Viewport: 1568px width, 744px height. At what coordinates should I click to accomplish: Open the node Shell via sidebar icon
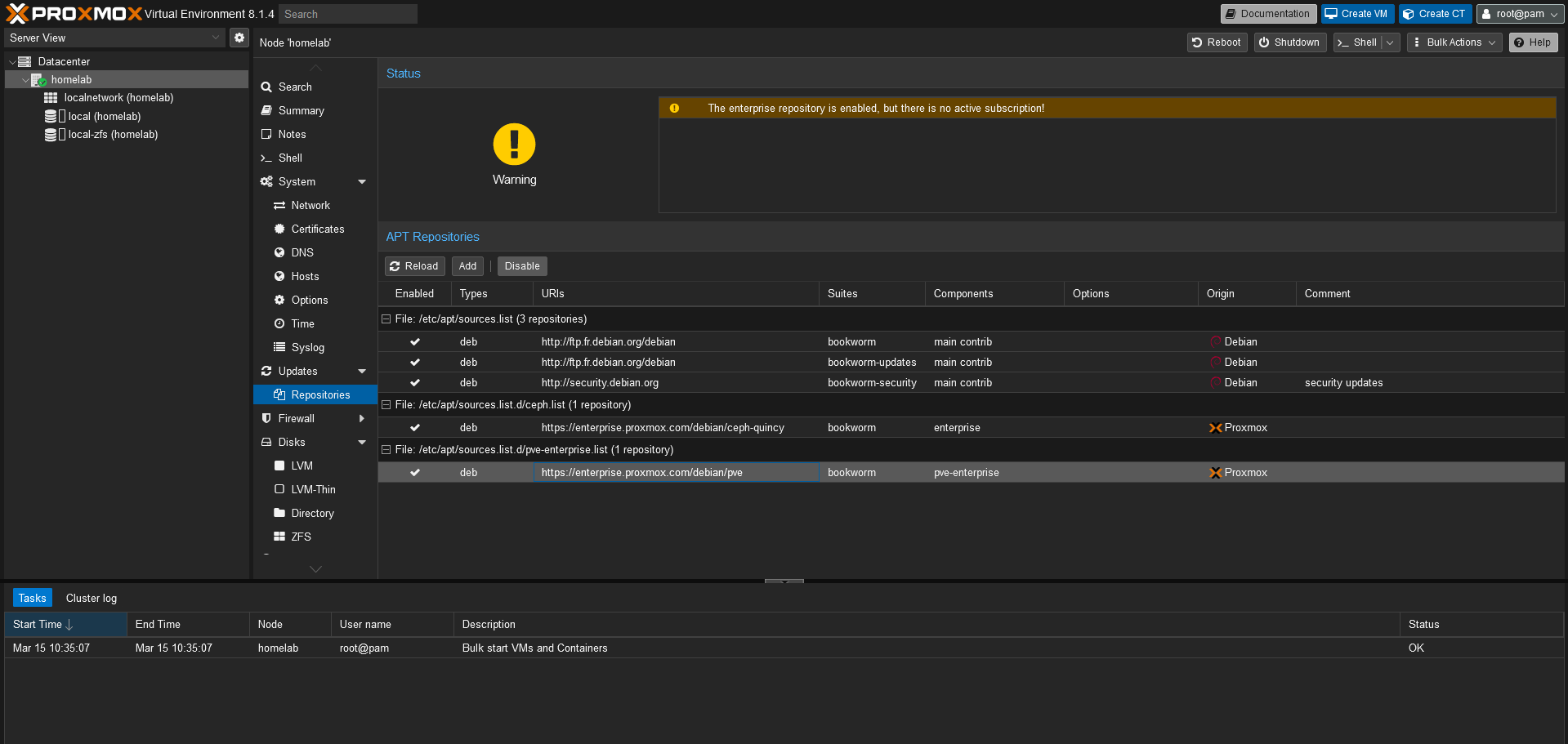[266, 158]
